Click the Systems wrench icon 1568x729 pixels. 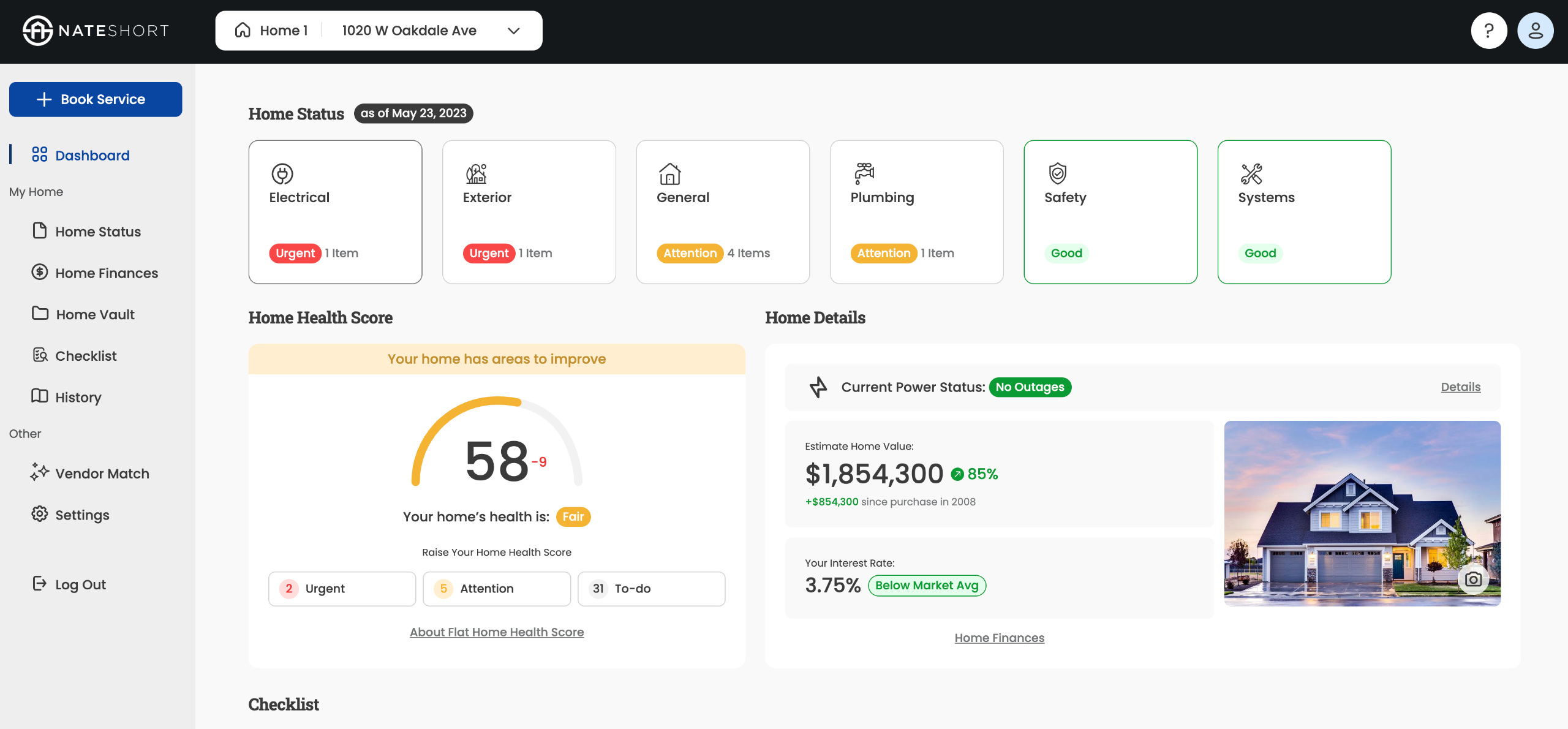1251,173
